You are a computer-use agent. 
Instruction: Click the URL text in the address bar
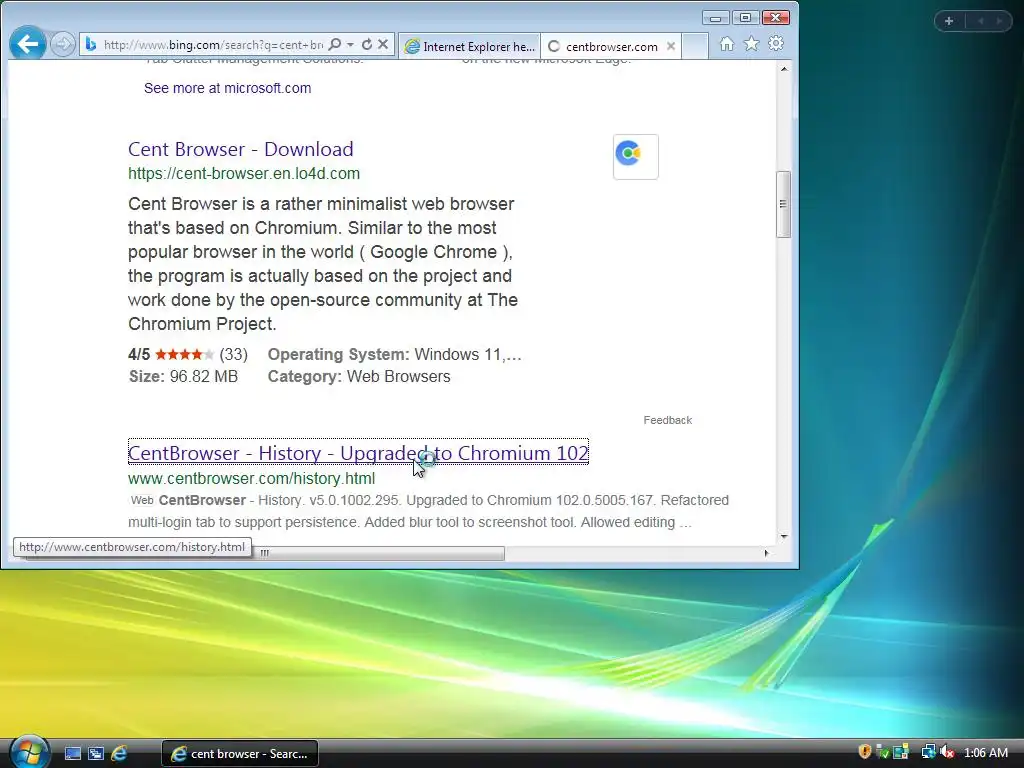[214, 45]
